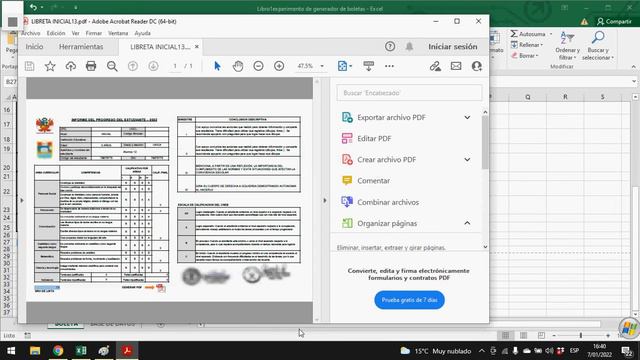Open Autosuma dropdown arrow in Excel
The width and height of the screenshot is (640, 360).
[551, 34]
